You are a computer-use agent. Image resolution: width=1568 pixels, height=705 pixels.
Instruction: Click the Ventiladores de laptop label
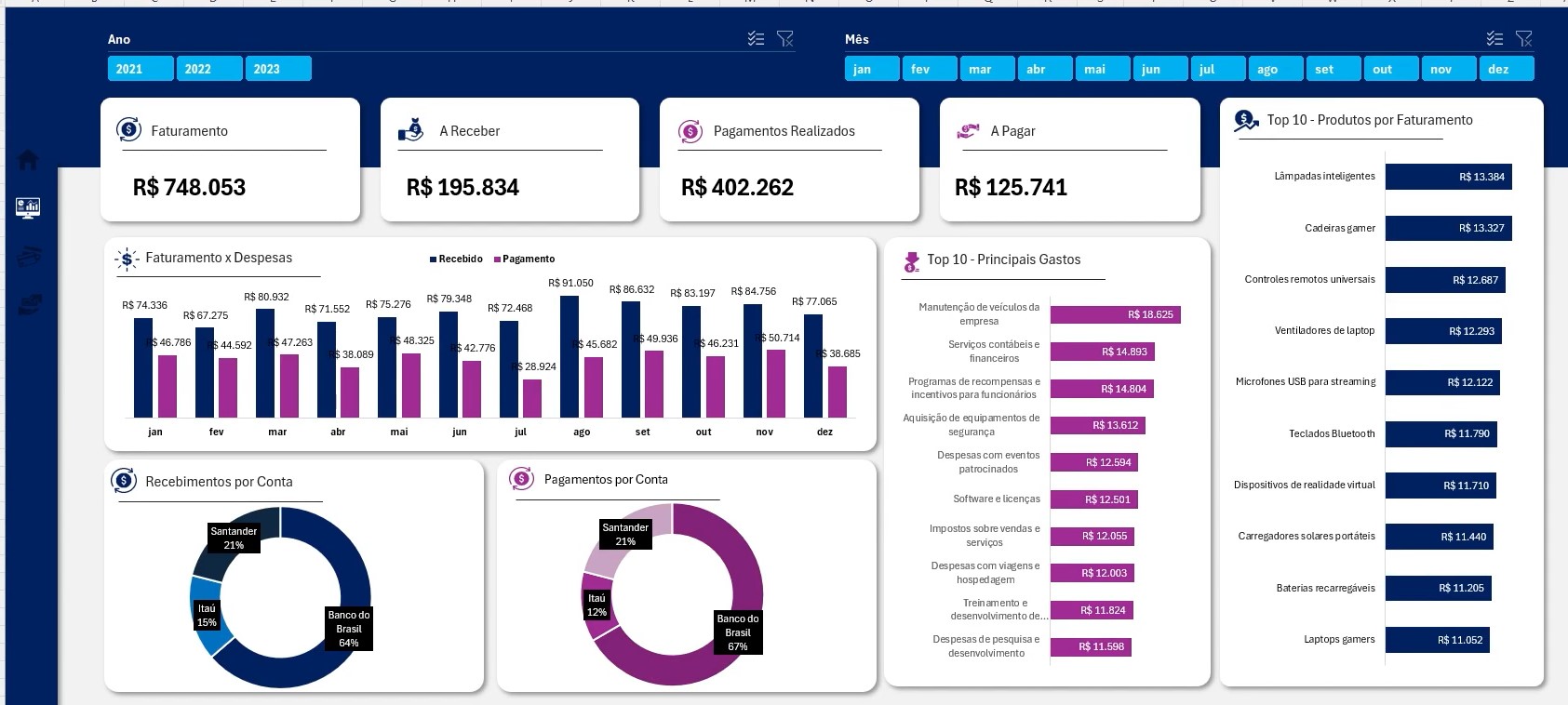coord(1324,330)
